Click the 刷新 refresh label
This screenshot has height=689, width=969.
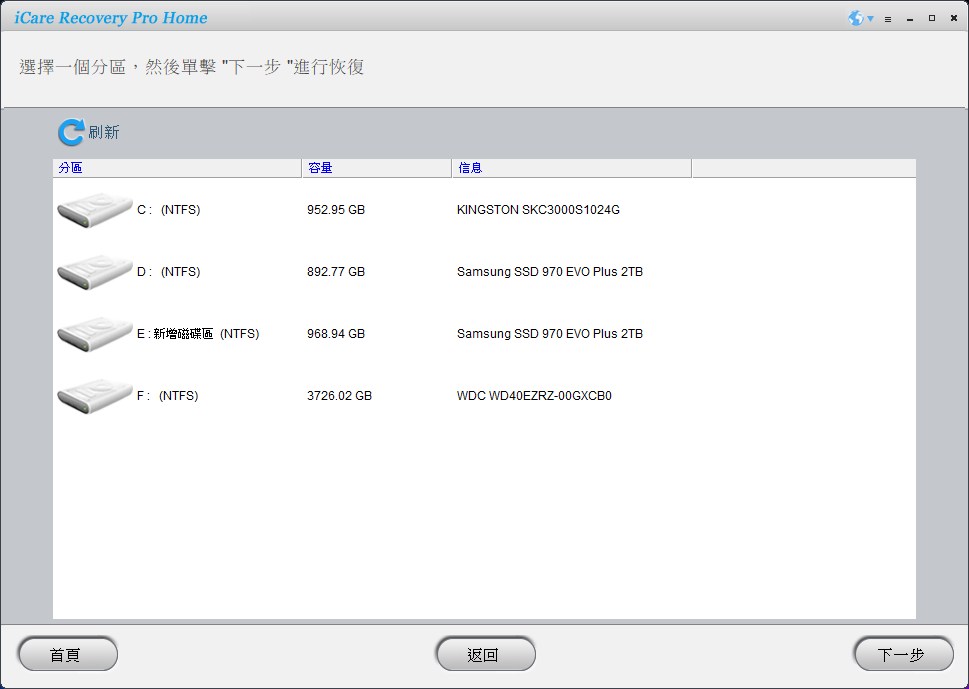click(x=104, y=132)
